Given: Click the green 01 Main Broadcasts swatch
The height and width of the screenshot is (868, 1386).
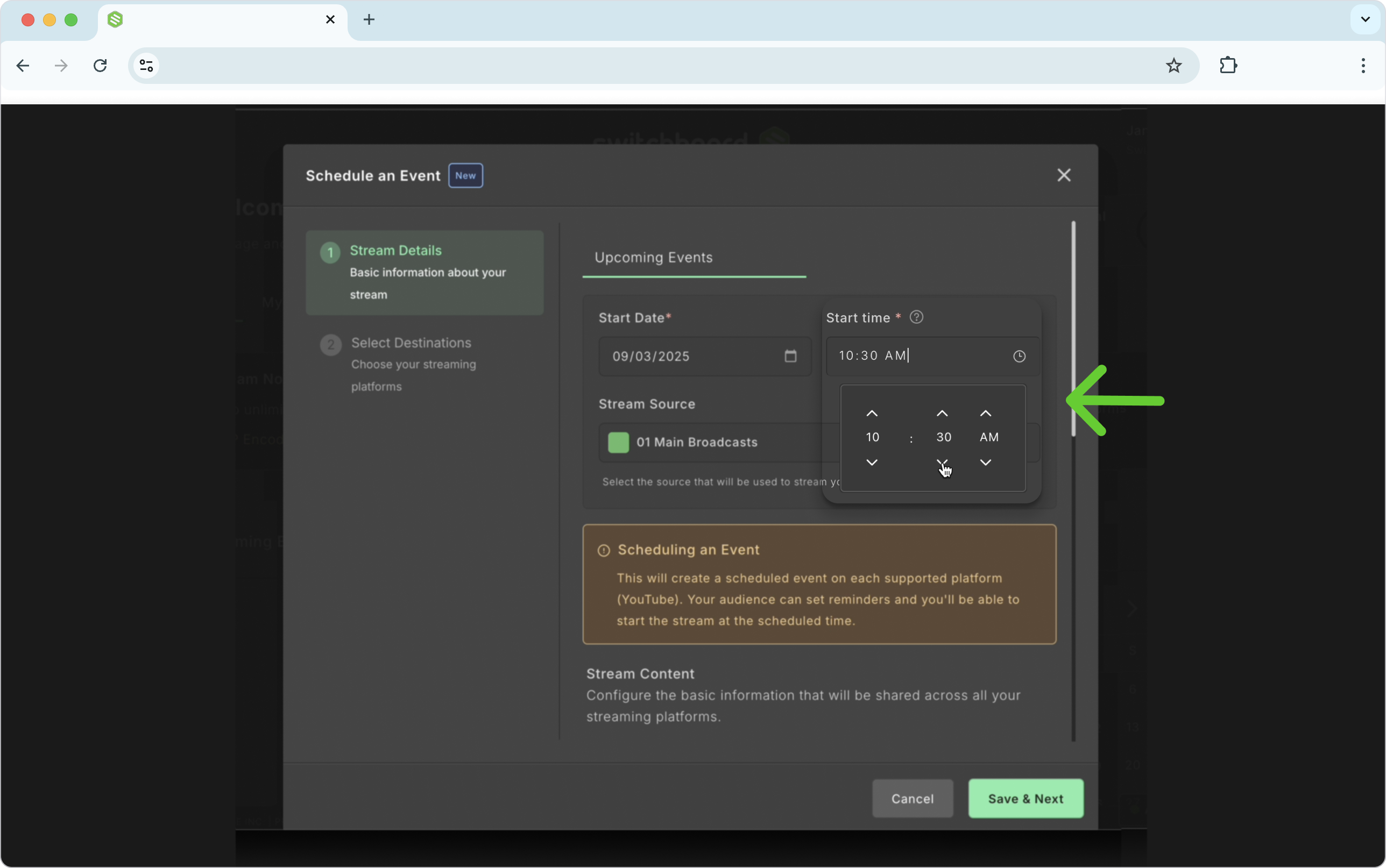Looking at the screenshot, I should pyautogui.click(x=618, y=442).
